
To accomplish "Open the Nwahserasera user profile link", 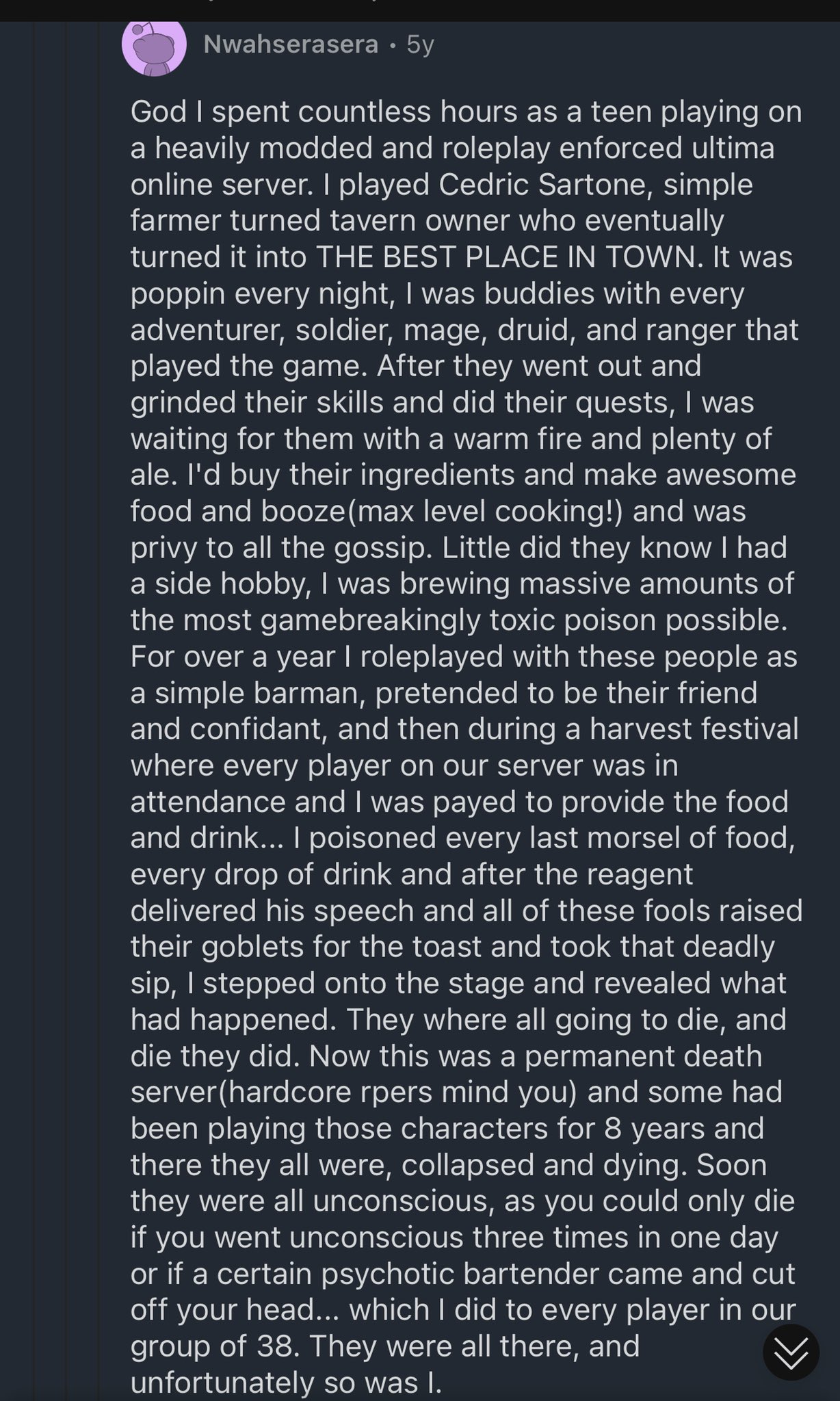I will point(291,44).
